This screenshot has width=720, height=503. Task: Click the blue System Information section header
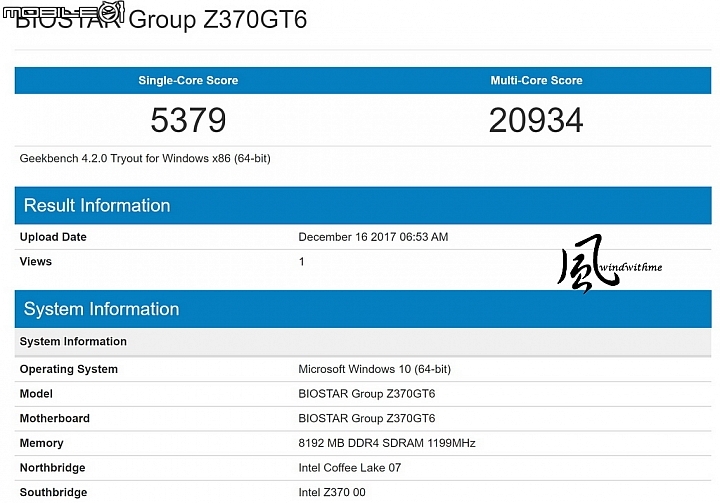[x=363, y=309]
